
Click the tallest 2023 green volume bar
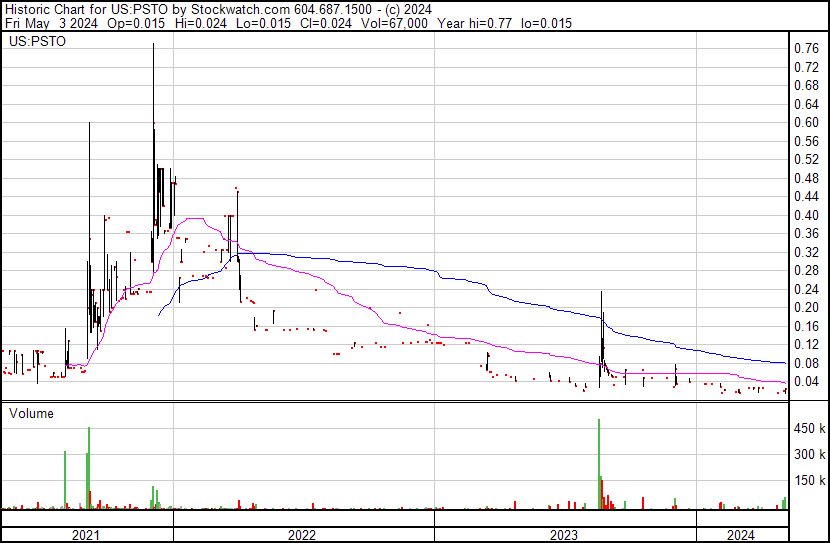point(599,464)
